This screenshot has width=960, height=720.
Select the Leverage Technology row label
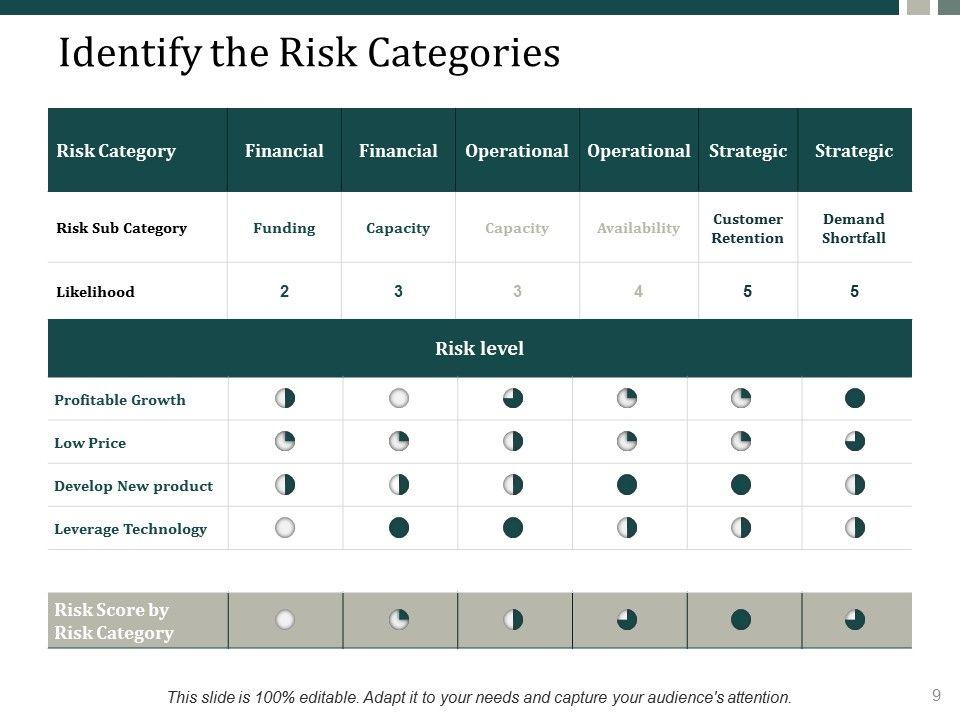pyautogui.click(x=131, y=529)
